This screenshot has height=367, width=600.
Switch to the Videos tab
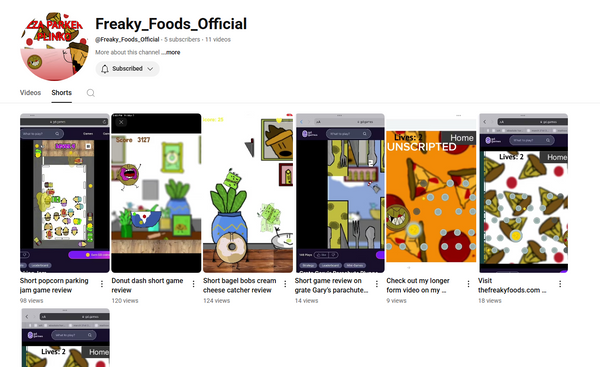[30, 93]
